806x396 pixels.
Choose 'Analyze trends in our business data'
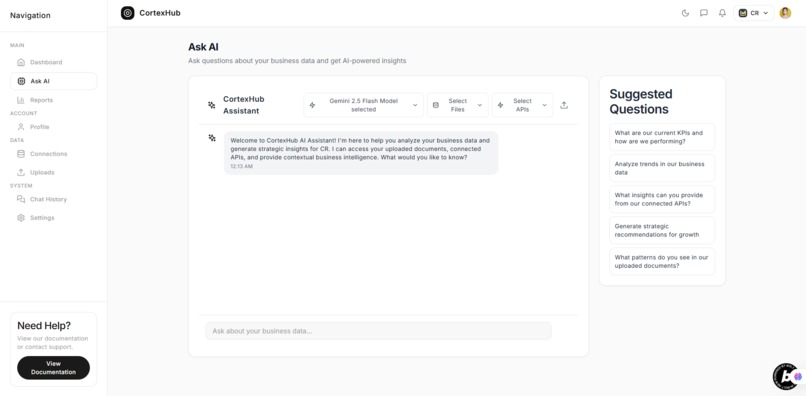662,168
